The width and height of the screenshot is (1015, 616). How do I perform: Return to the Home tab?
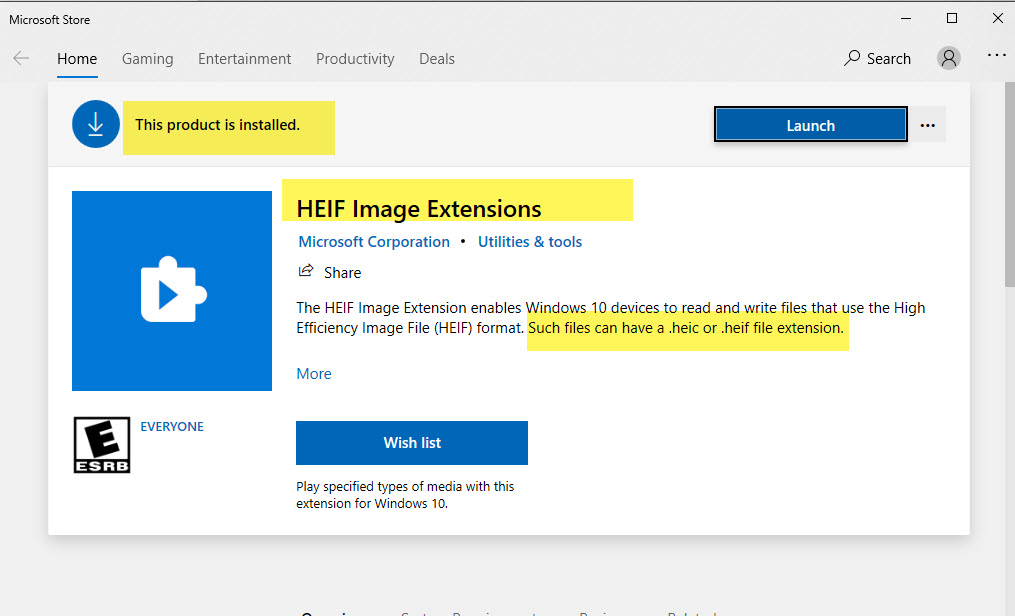tap(77, 59)
